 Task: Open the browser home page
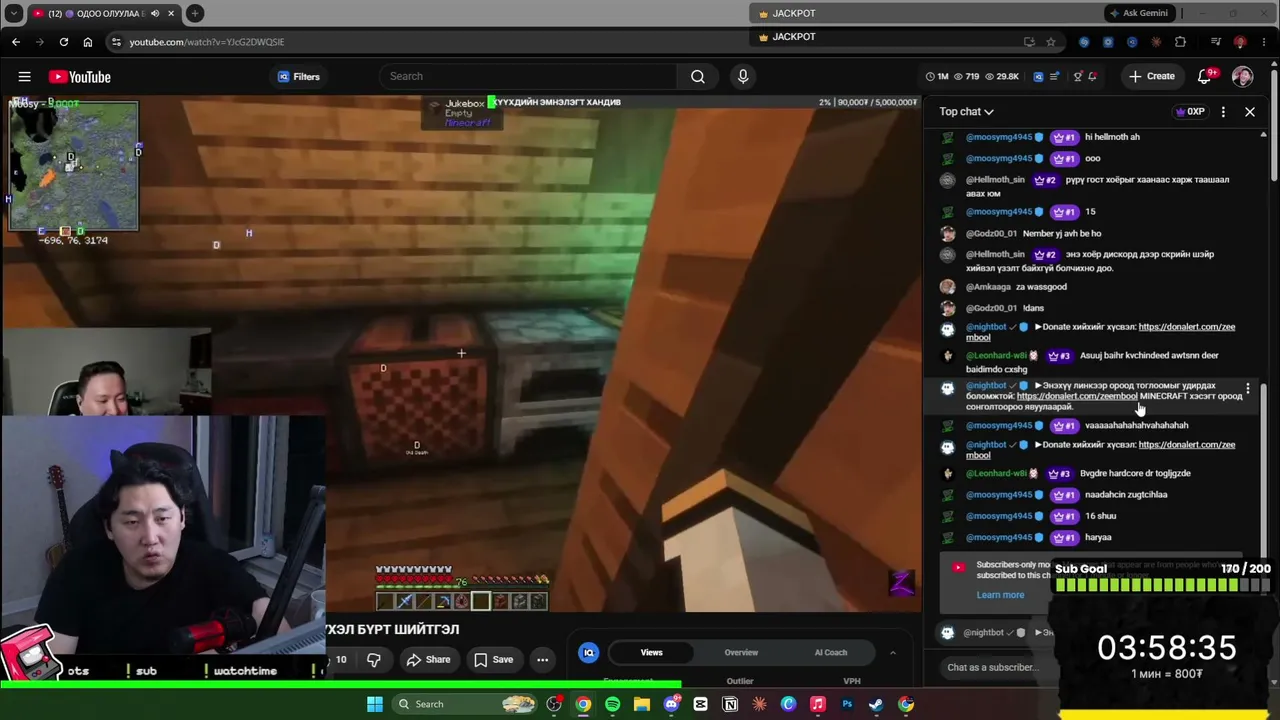click(88, 42)
